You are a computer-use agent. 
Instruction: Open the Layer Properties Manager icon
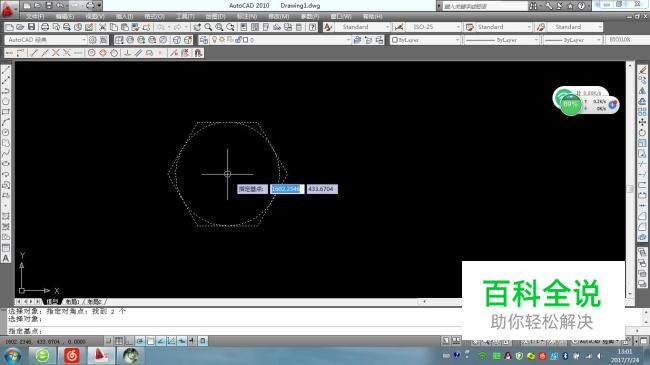204,40
